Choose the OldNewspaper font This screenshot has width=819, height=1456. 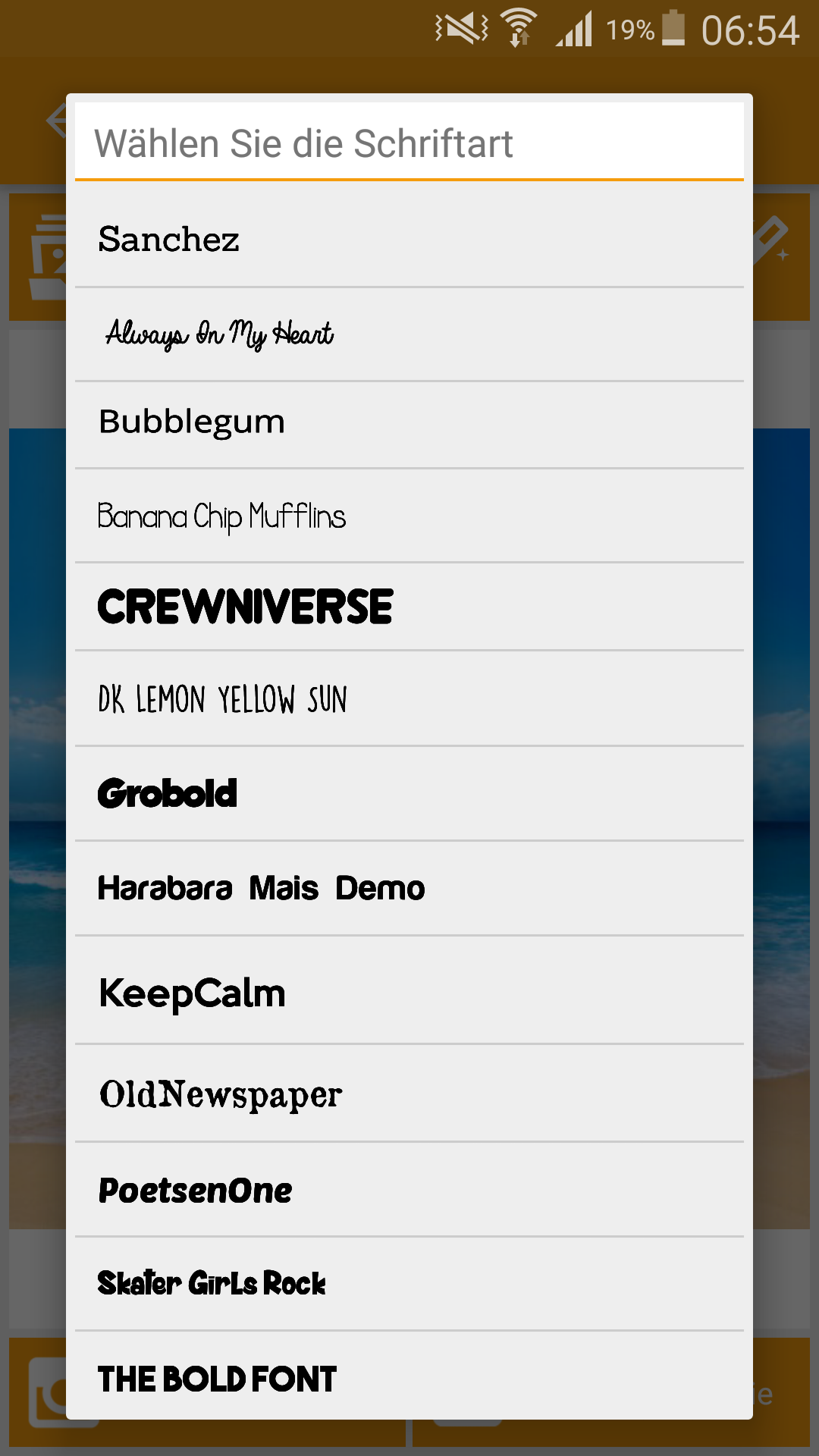click(409, 1094)
